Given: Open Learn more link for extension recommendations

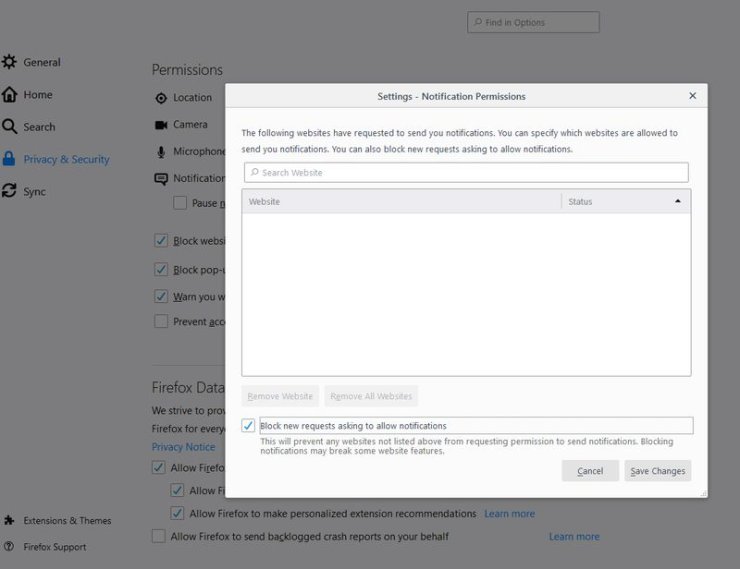Looking at the screenshot, I should [509, 513].
